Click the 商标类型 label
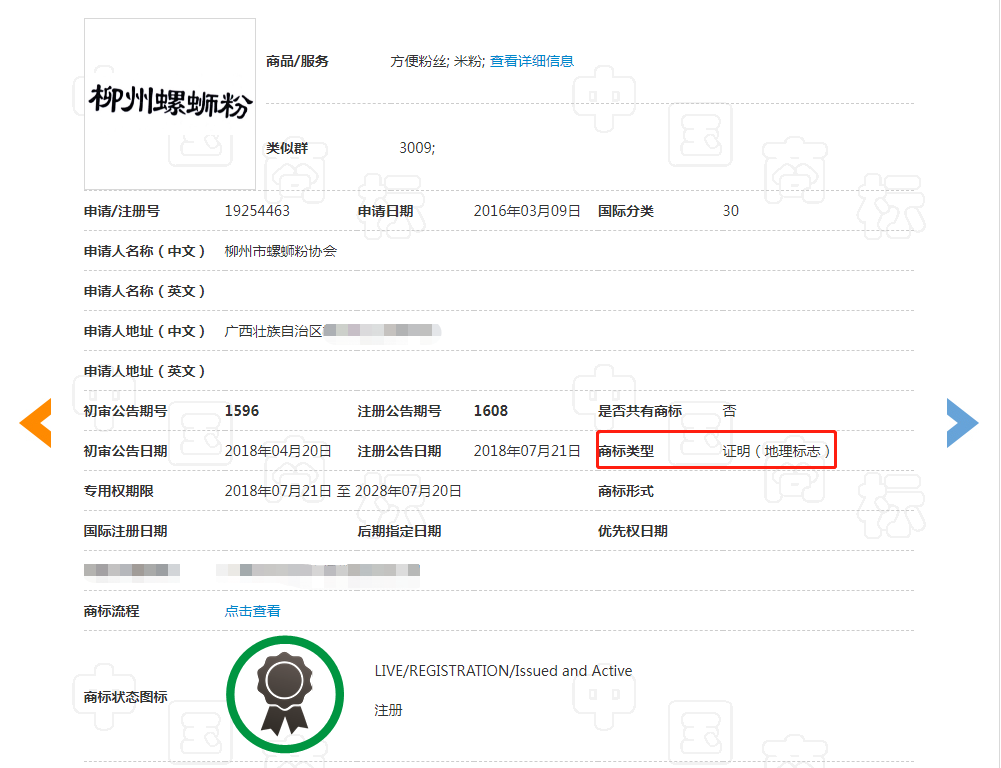The width and height of the screenshot is (1001, 768). (x=626, y=451)
